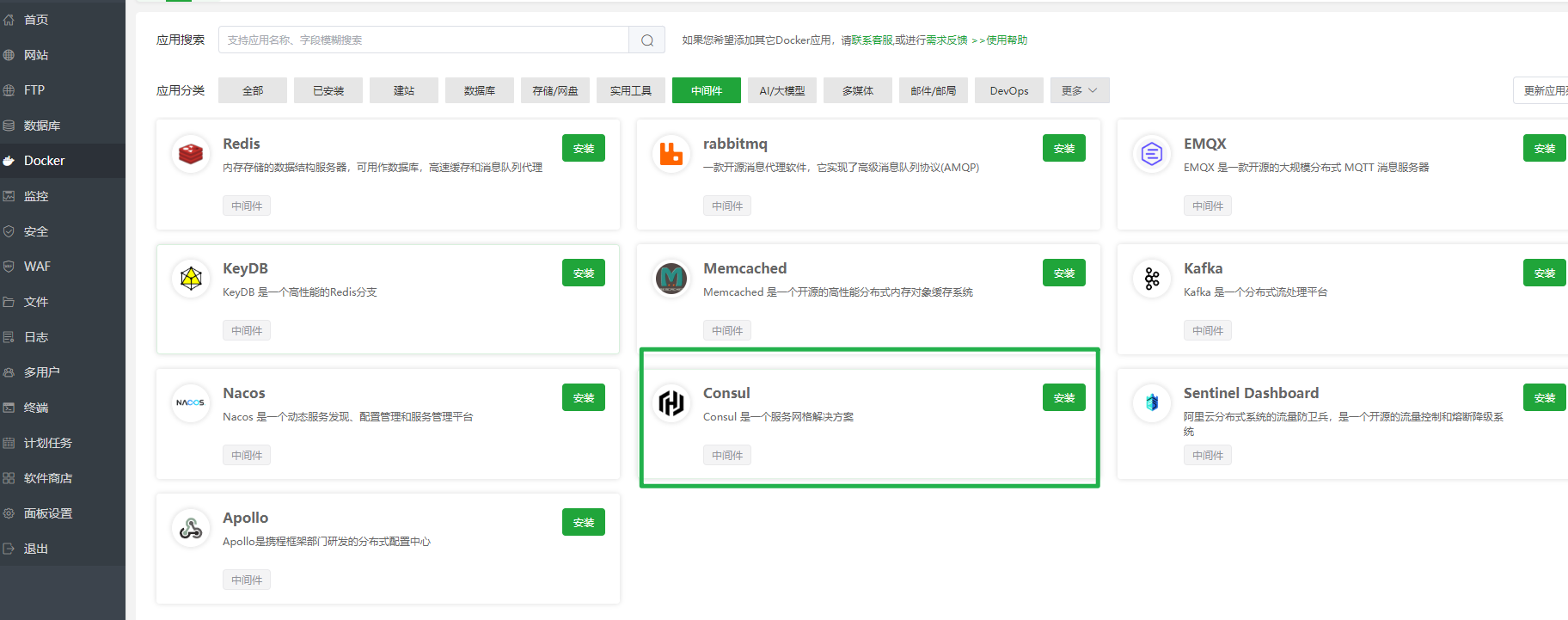Install the Memcached app
Viewport: 1568px width, 620px height.
(x=1064, y=273)
